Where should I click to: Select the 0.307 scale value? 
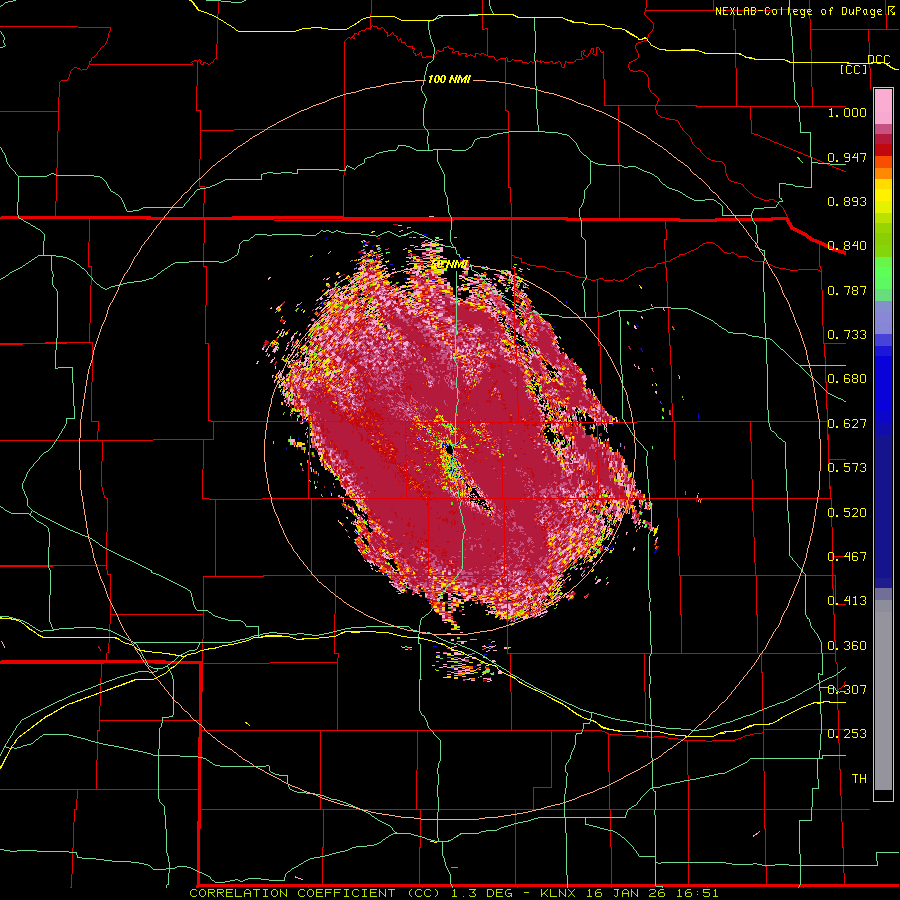click(x=847, y=690)
